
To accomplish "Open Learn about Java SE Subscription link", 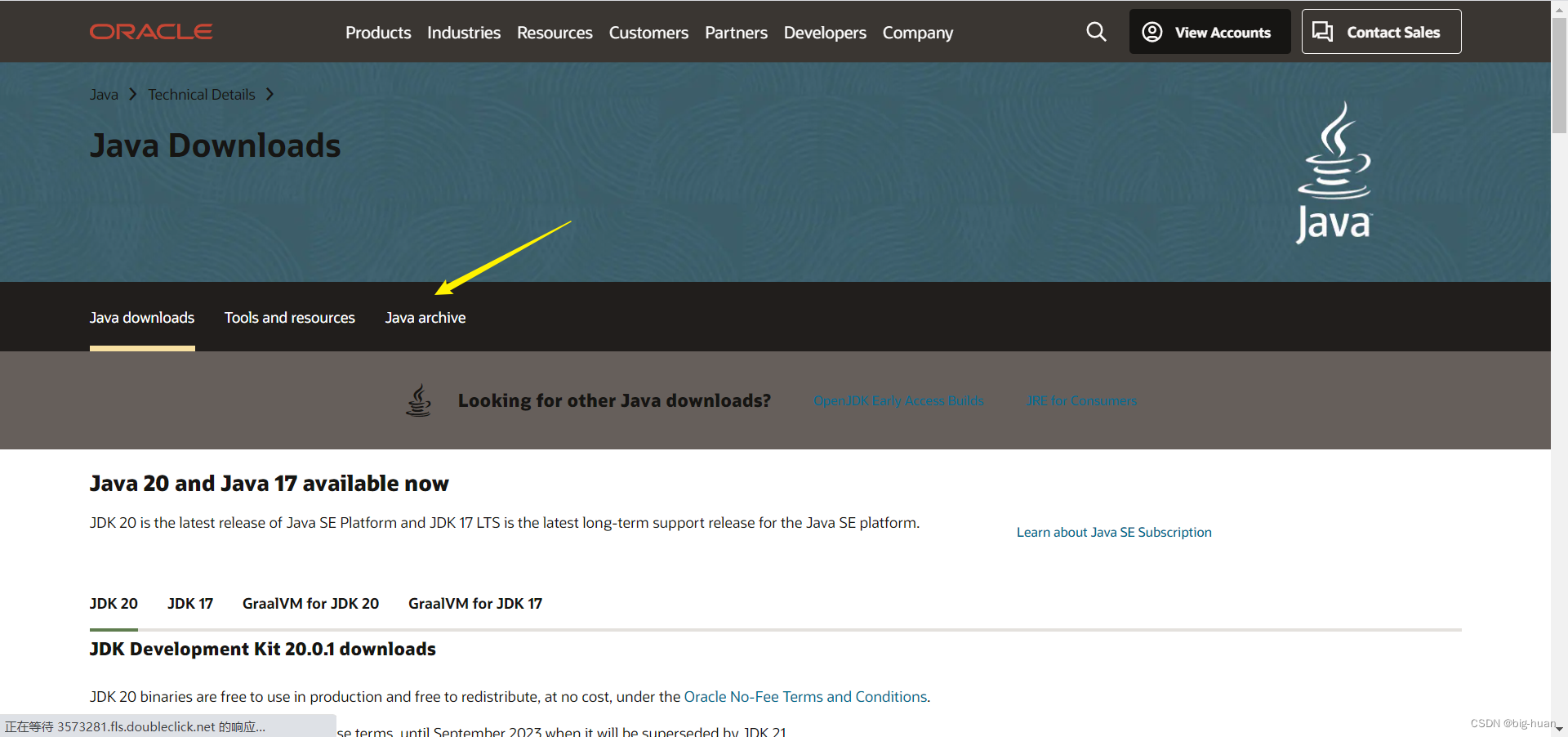I will (x=1114, y=532).
